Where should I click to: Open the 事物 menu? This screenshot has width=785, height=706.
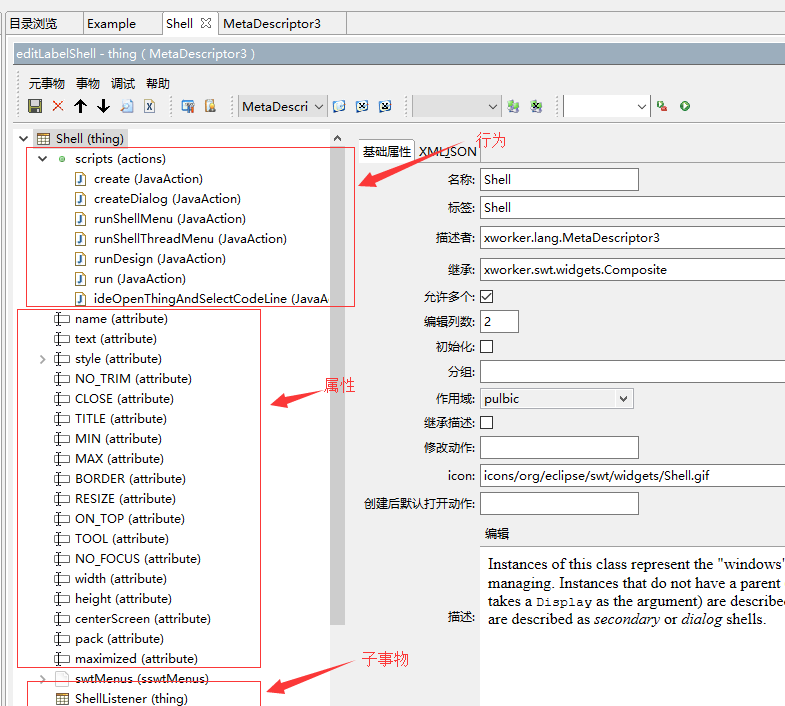tap(88, 83)
